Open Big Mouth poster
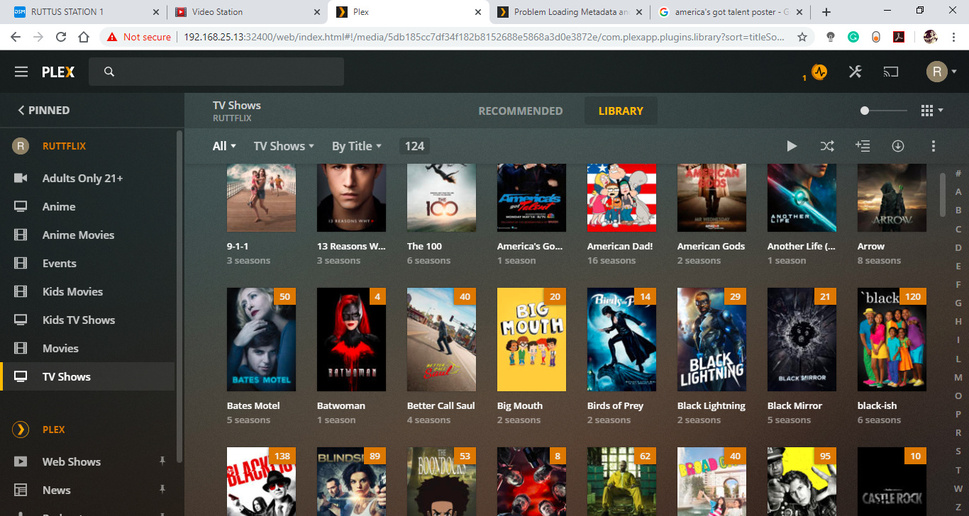The image size is (969, 516). click(x=531, y=339)
